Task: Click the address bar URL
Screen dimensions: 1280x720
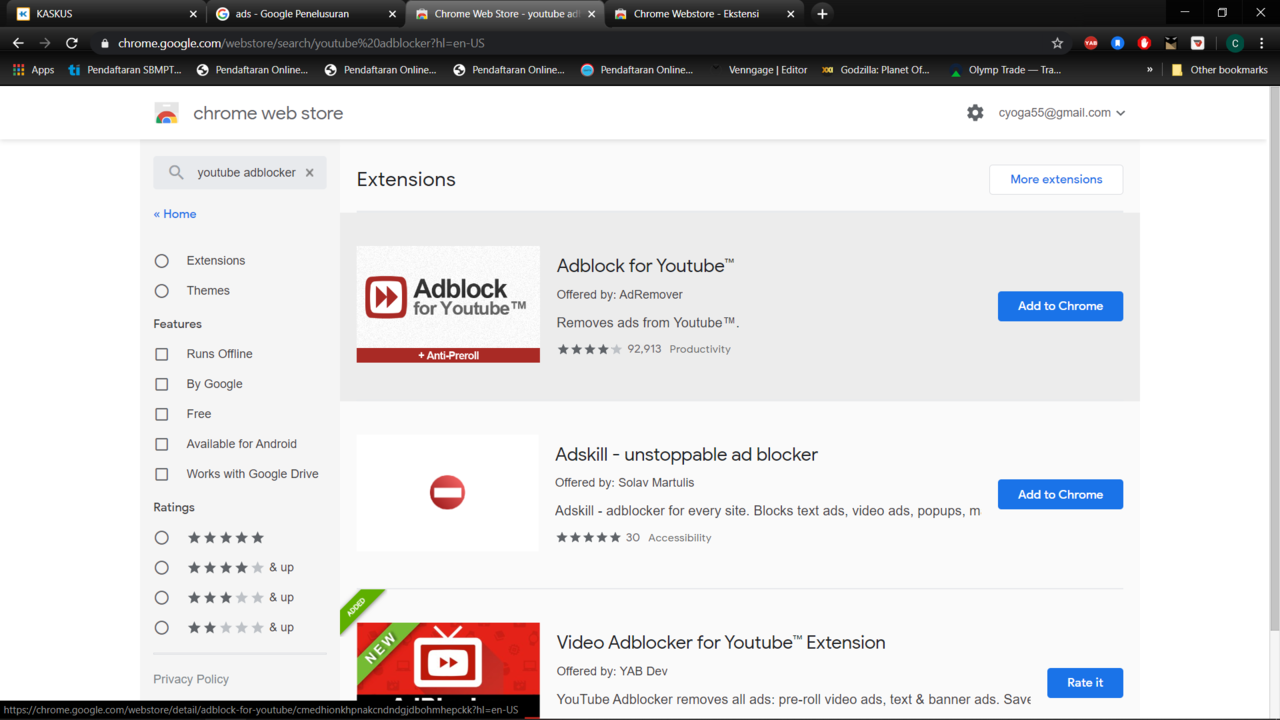Action: pyautogui.click(x=301, y=43)
